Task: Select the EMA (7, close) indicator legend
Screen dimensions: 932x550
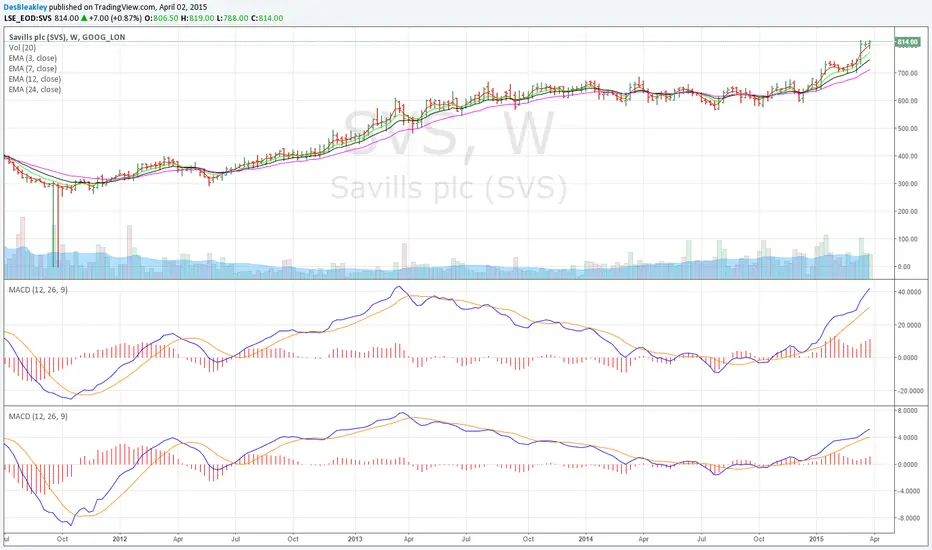Action: pos(33,68)
